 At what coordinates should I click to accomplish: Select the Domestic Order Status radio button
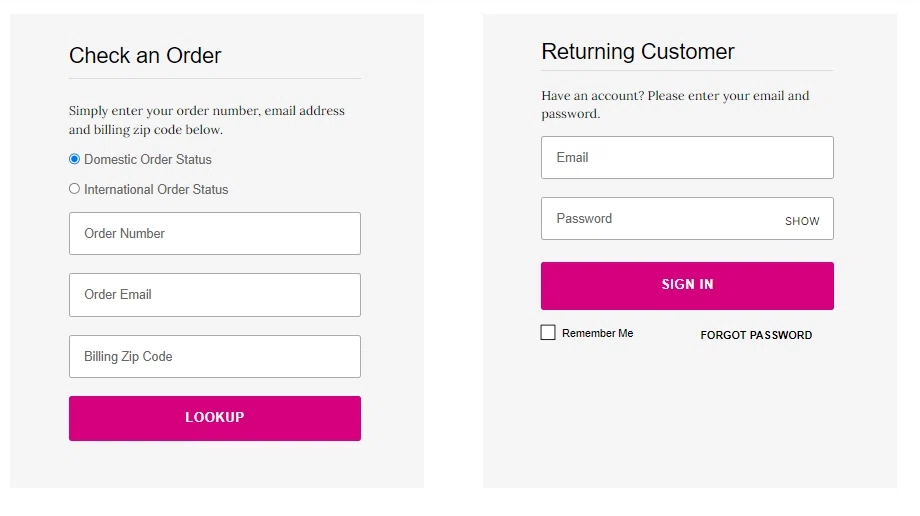click(74, 159)
